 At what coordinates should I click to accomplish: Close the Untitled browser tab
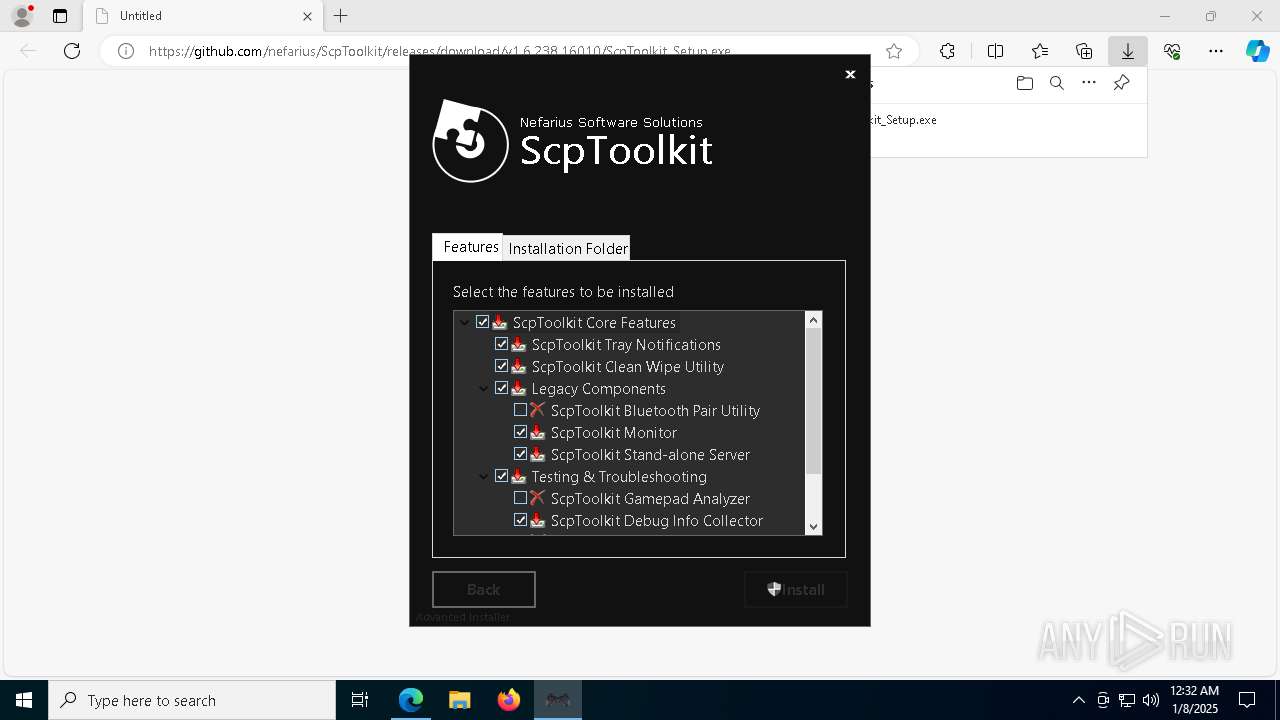point(307,16)
